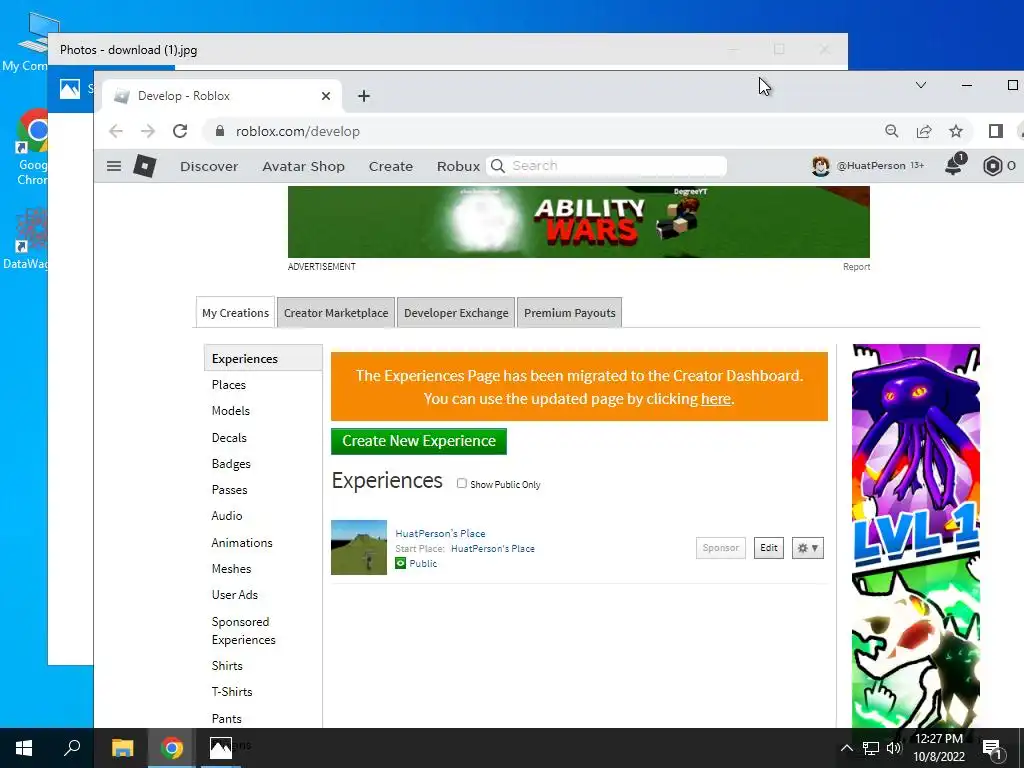Image resolution: width=1024 pixels, height=768 pixels.
Task: Click the Roblox logo home icon
Action: [144, 166]
